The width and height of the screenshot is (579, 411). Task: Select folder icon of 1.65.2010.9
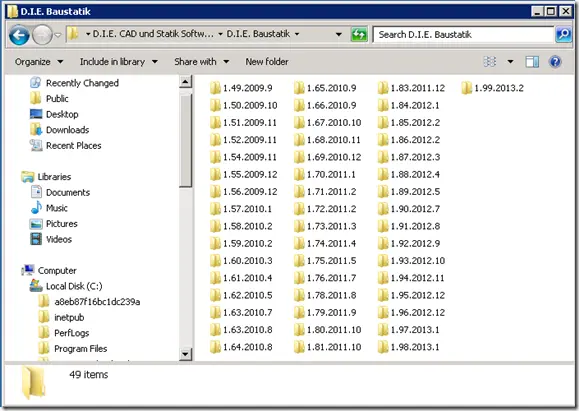click(x=299, y=88)
